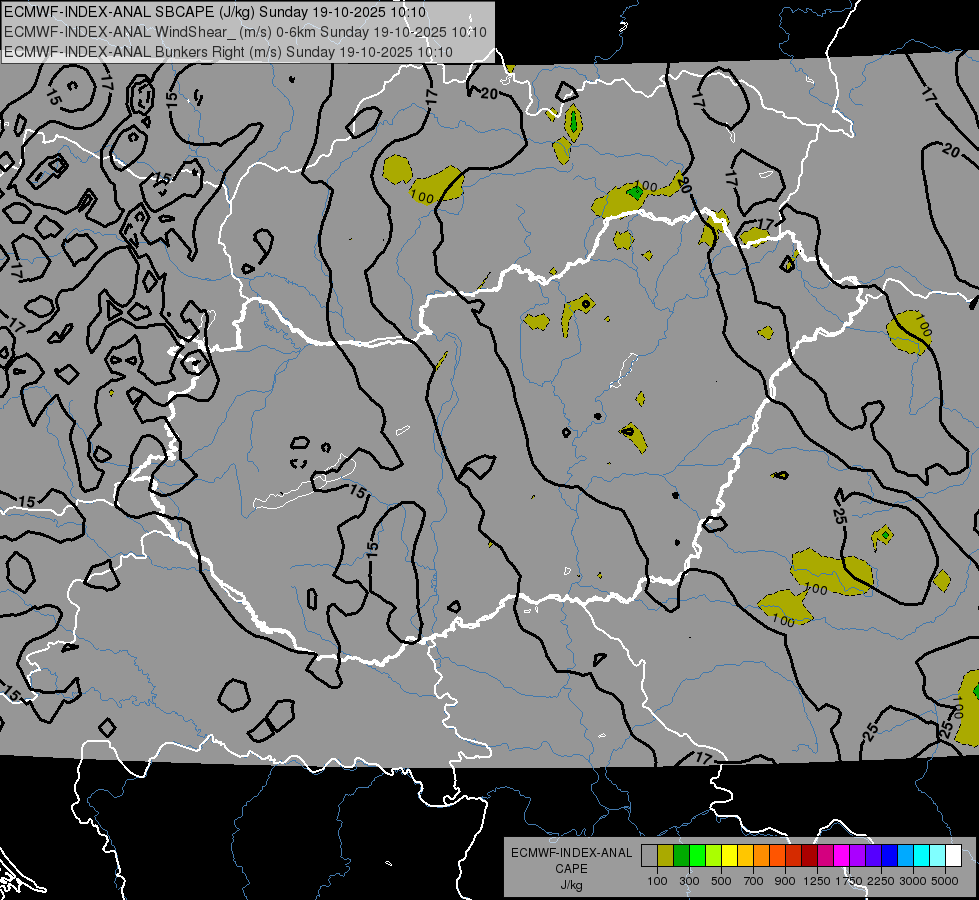Click the 1750 value under the legend
The width and height of the screenshot is (979, 900).
tap(849, 881)
